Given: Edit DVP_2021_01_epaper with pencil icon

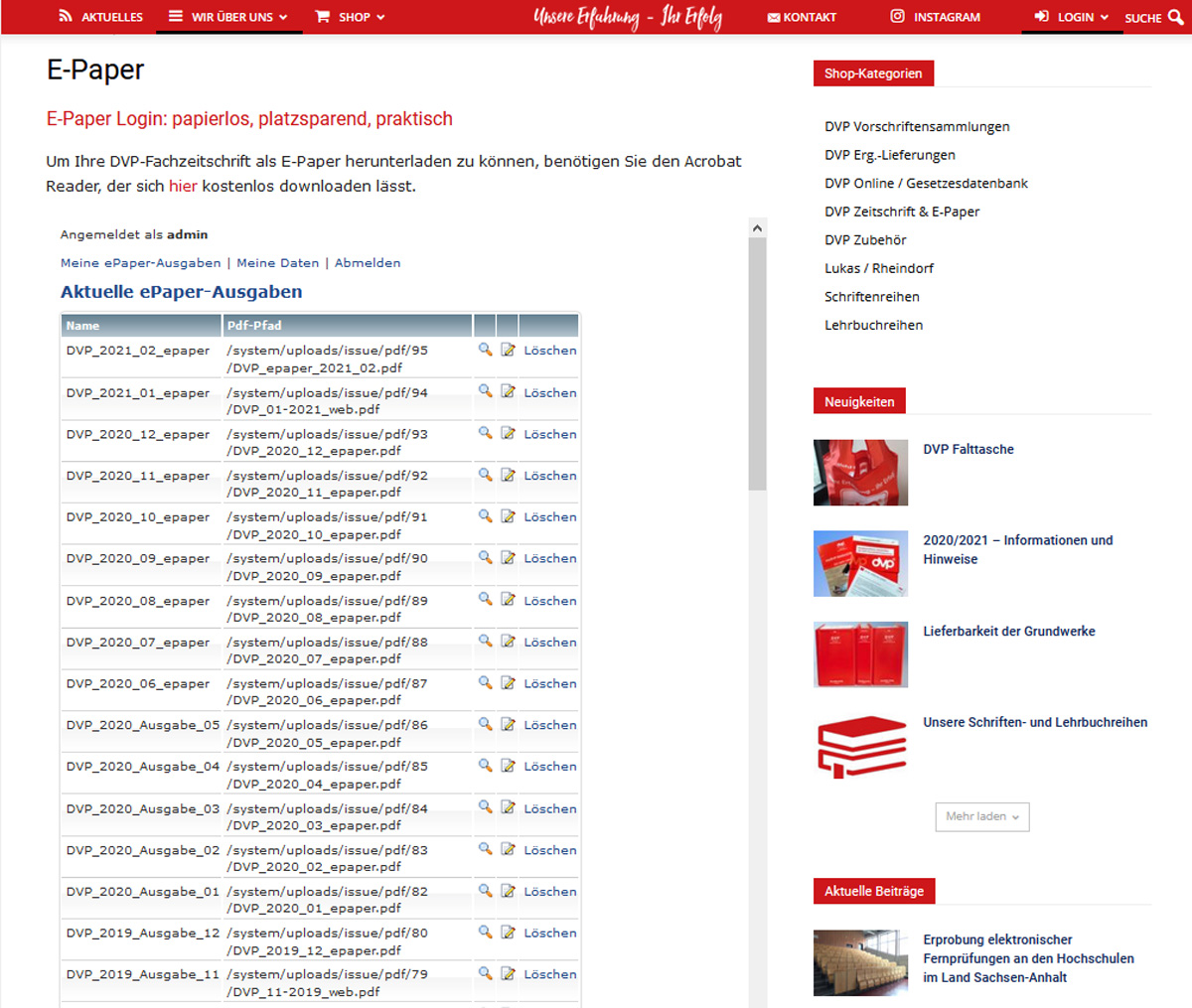Looking at the screenshot, I should pyautogui.click(x=508, y=391).
